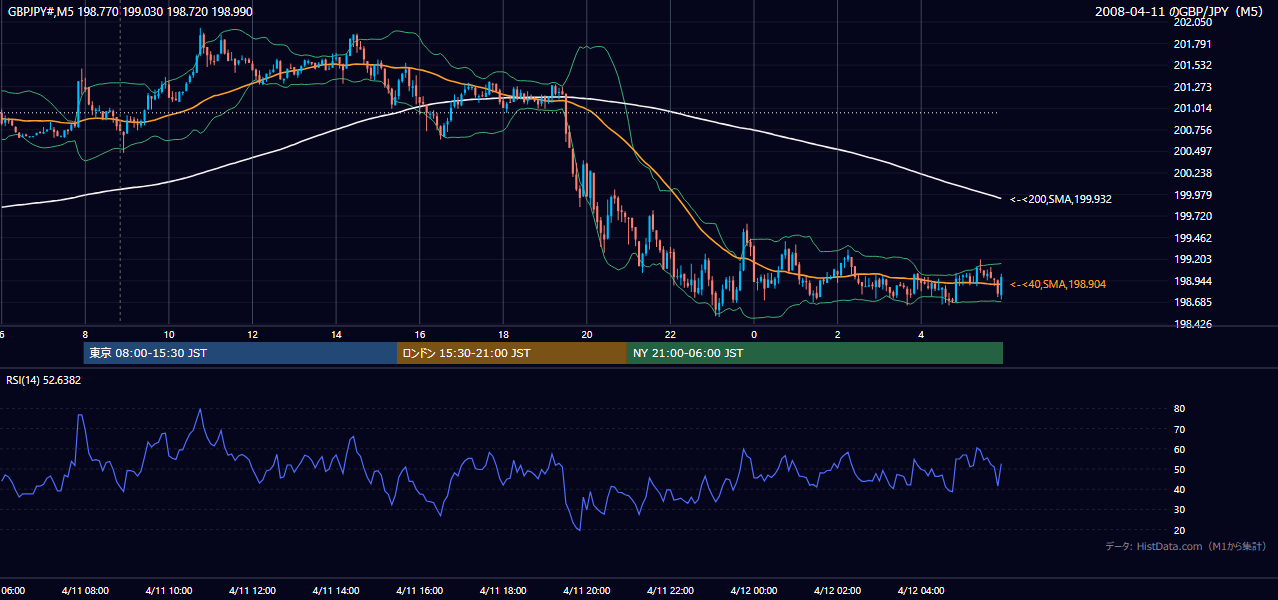This screenshot has height=600, width=1278.
Task: Click the NY 21:00-06:00 JST session bar
Action: click(x=815, y=353)
